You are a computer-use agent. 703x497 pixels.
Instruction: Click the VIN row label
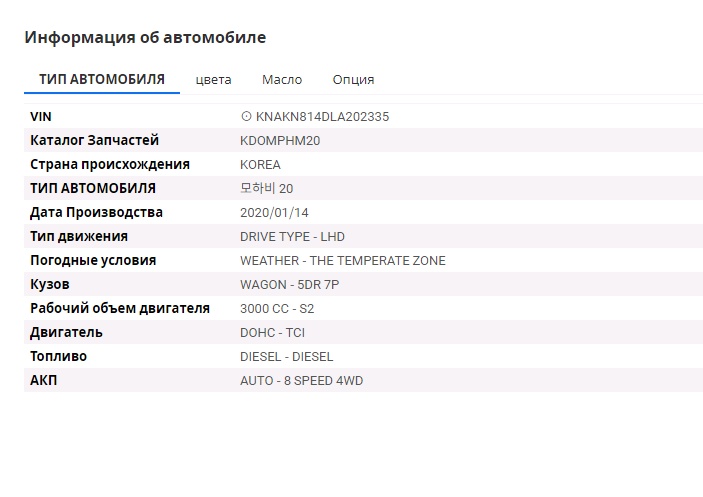(41, 117)
